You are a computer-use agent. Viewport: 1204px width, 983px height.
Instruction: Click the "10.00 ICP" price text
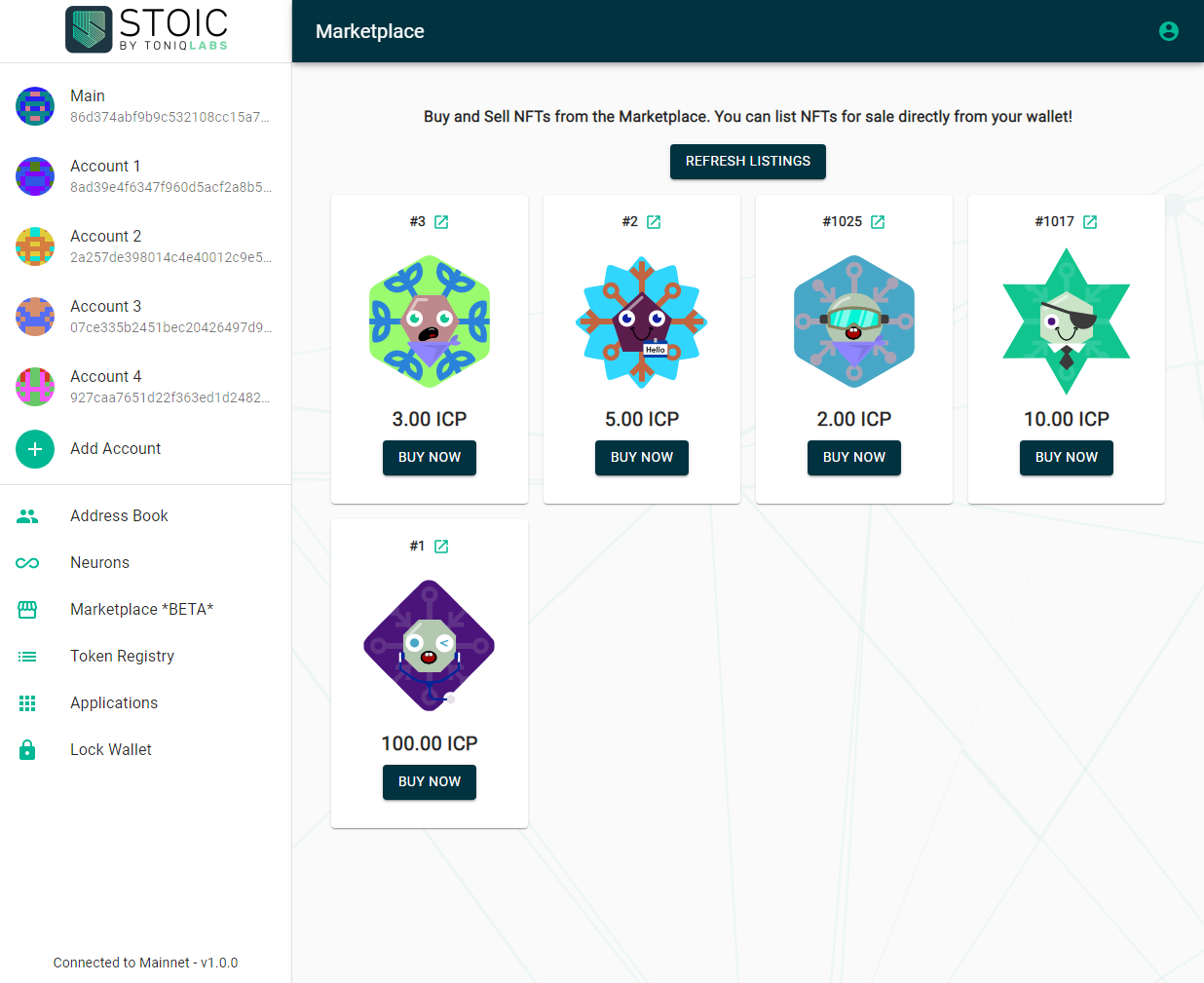click(1067, 420)
